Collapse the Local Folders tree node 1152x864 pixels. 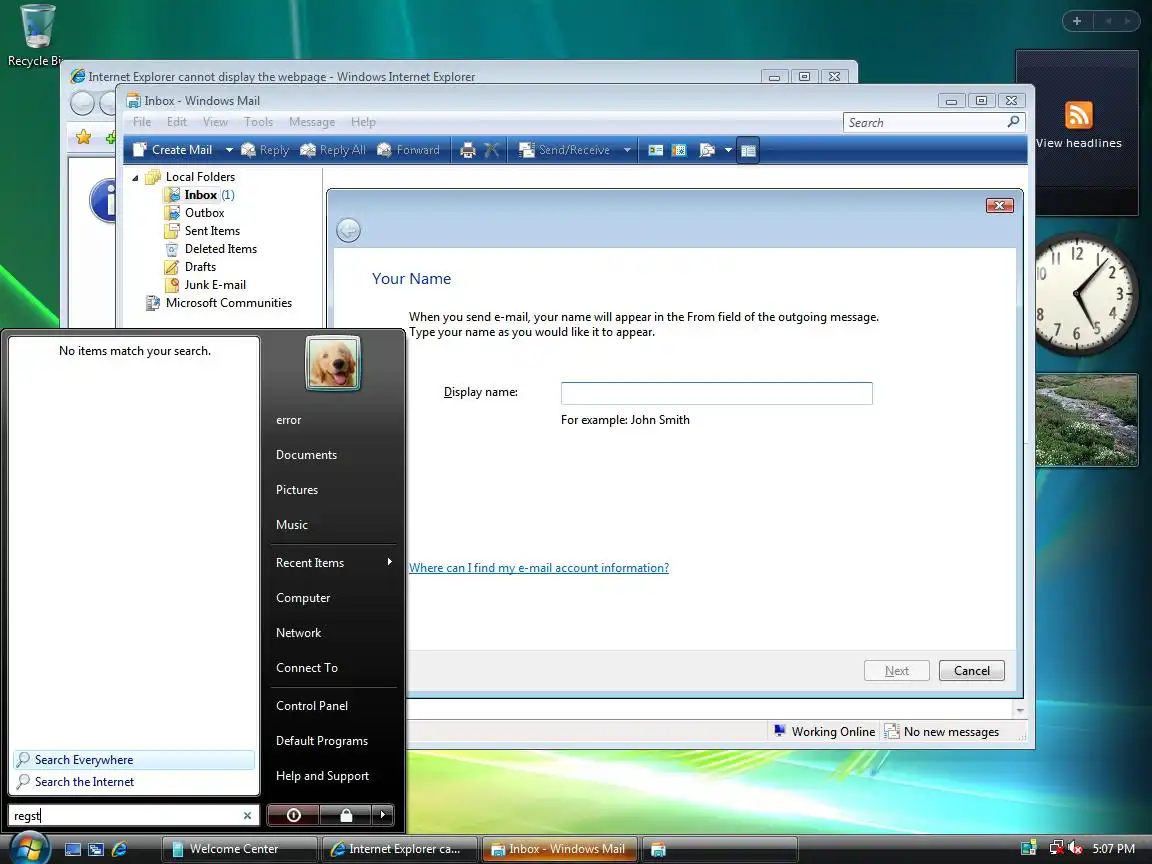[x=135, y=177]
